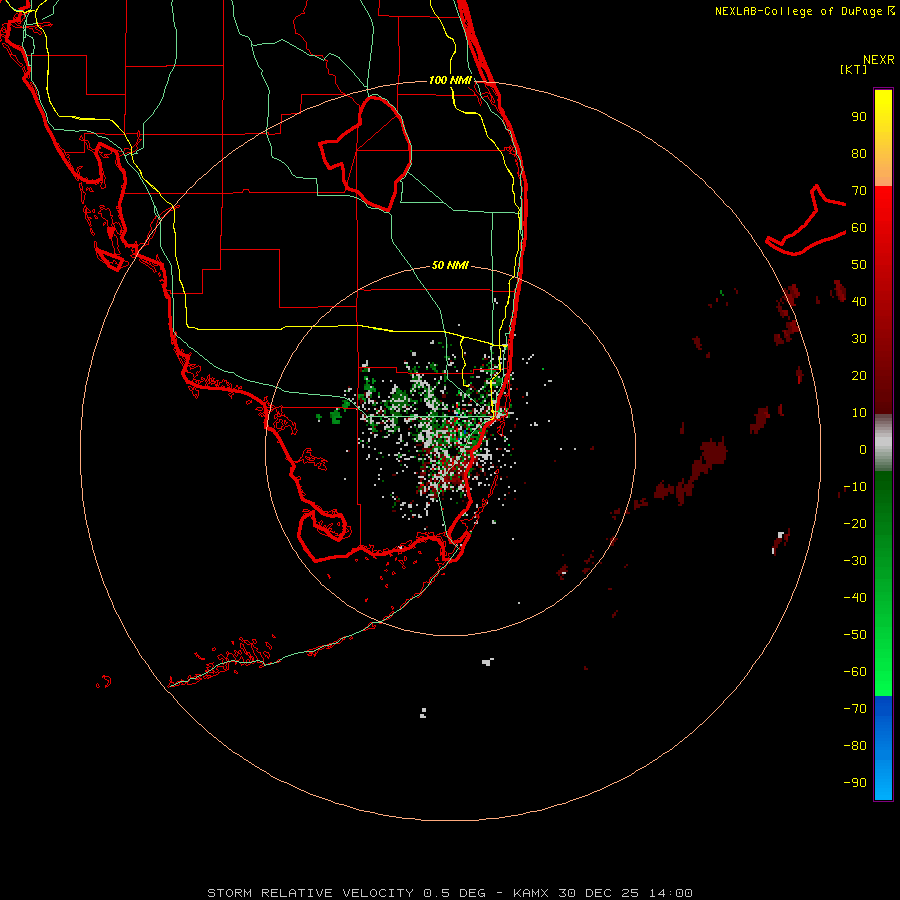
Task: Pick the gray zero-velocity segment of the scale
Action: tap(883, 443)
